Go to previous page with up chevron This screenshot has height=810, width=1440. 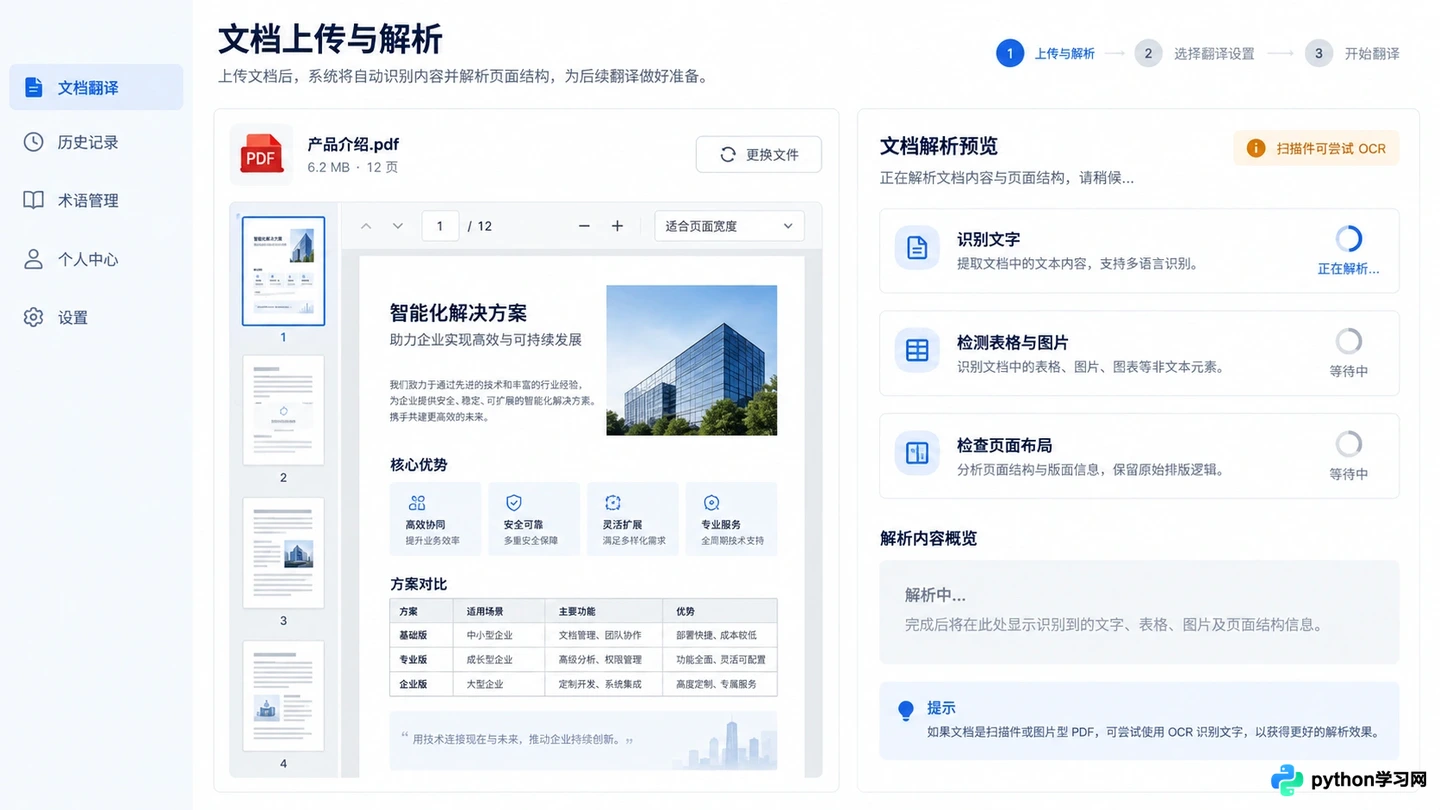366,226
